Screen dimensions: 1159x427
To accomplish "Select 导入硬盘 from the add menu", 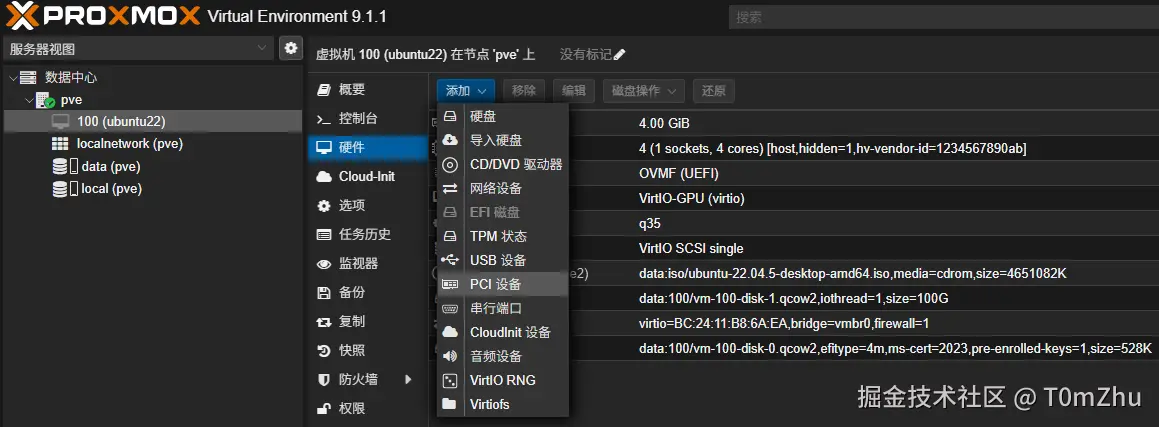I will click(x=503, y=140).
